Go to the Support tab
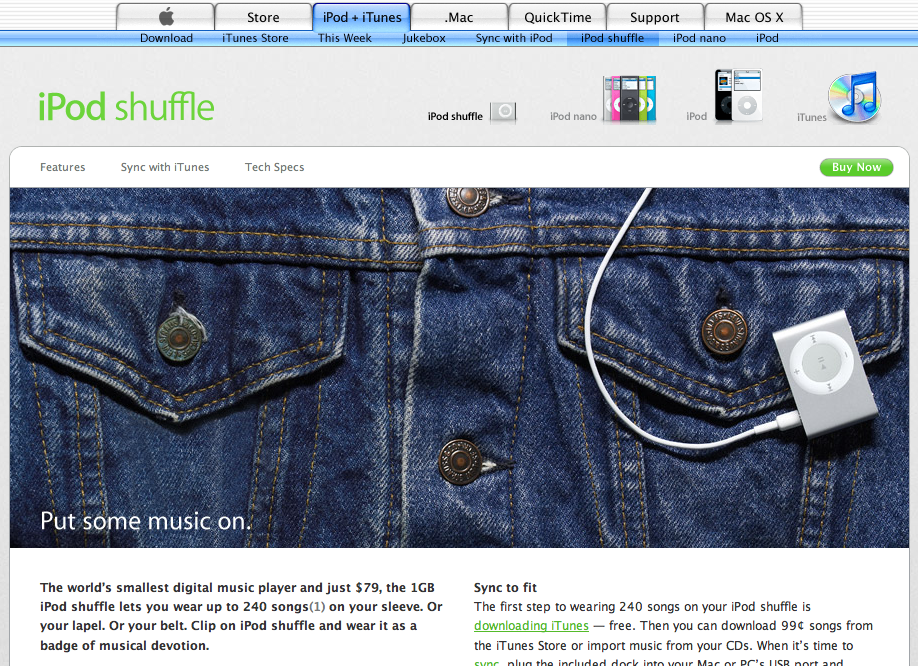This screenshot has width=918, height=666. 655,17
